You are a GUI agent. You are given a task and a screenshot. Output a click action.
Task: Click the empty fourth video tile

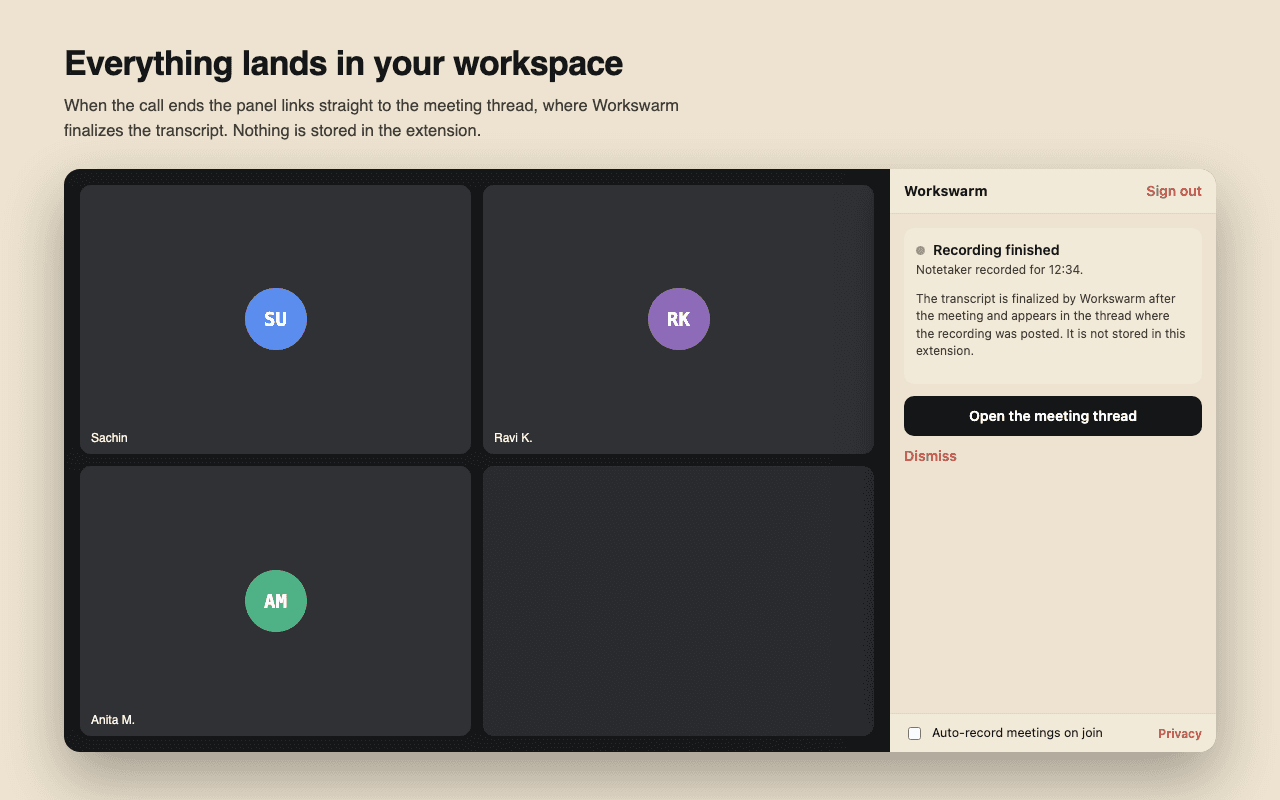678,601
